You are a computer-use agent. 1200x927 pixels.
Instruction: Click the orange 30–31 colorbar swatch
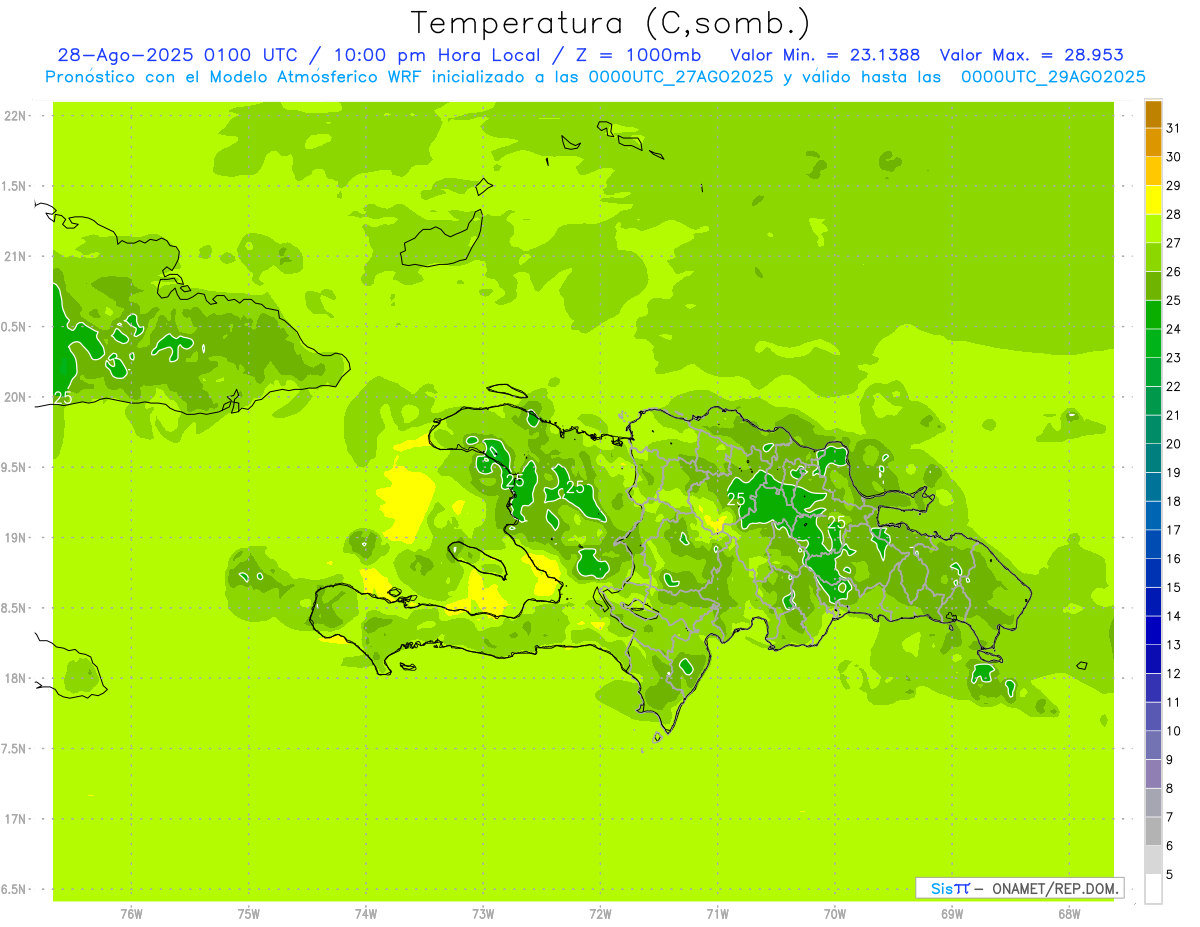pos(1153,143)
